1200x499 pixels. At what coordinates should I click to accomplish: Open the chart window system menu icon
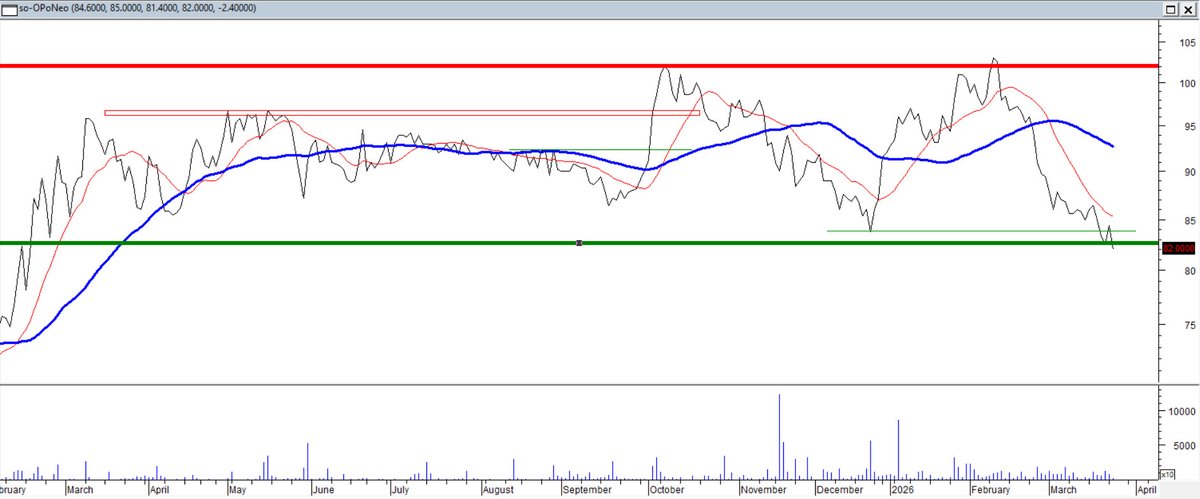click(10, 8)
